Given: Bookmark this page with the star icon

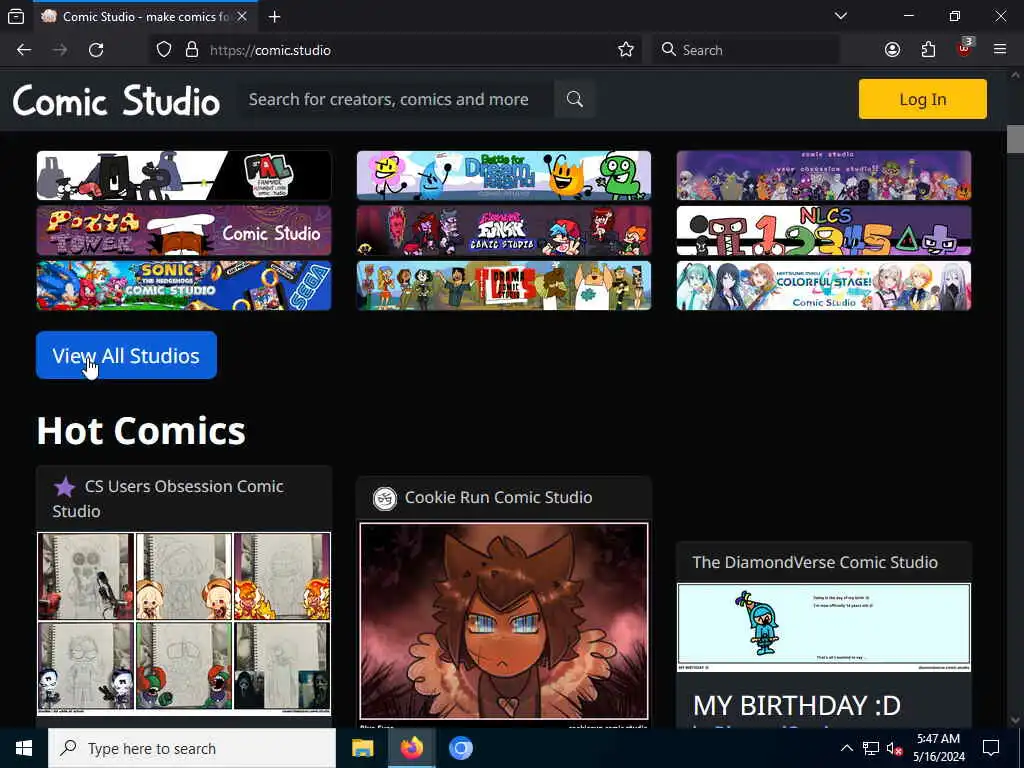Looking at the screenshot, I should point(626,50).
